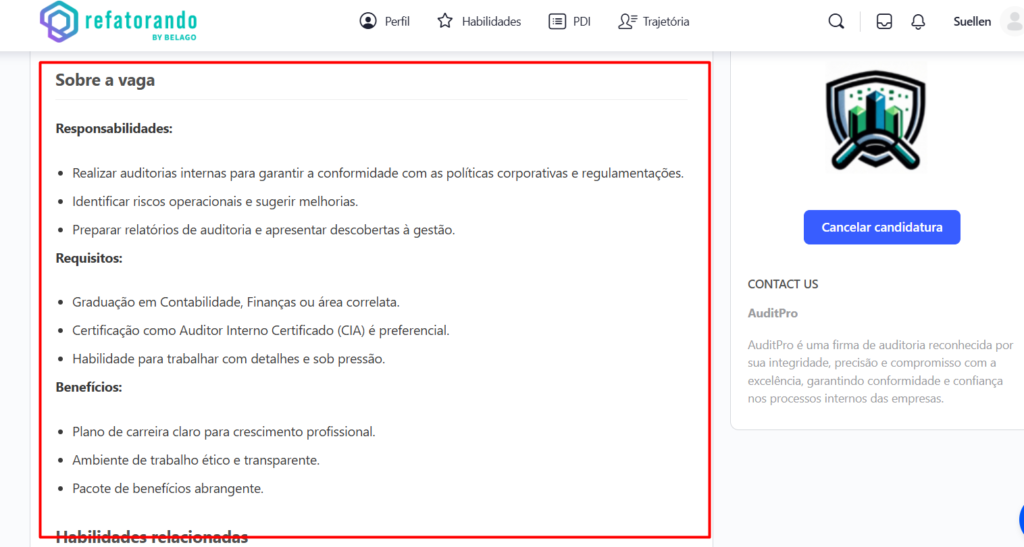Click the blue floating button at right edge
Viewport: 1024px width, 547px height.
(x=1020, y=519)
